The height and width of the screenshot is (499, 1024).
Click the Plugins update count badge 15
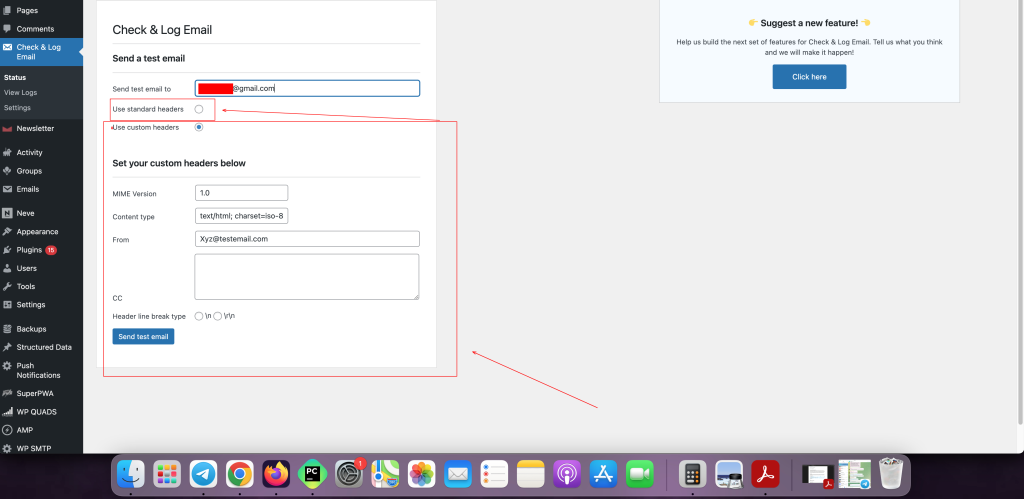[51, 250]
